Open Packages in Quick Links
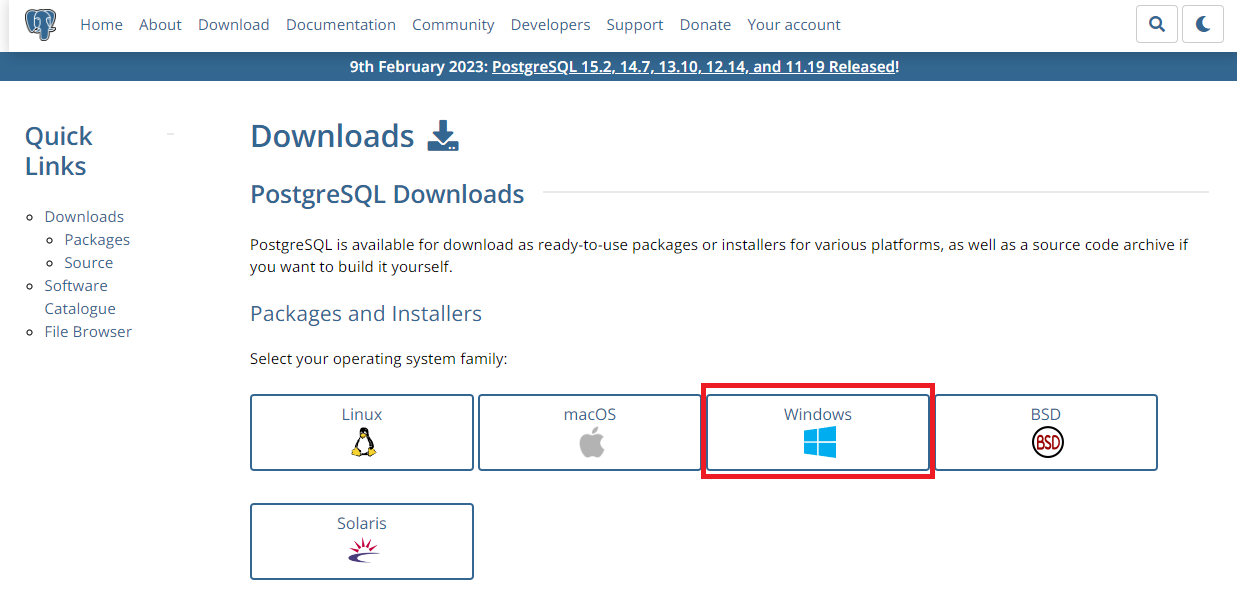 pos(97,239)
